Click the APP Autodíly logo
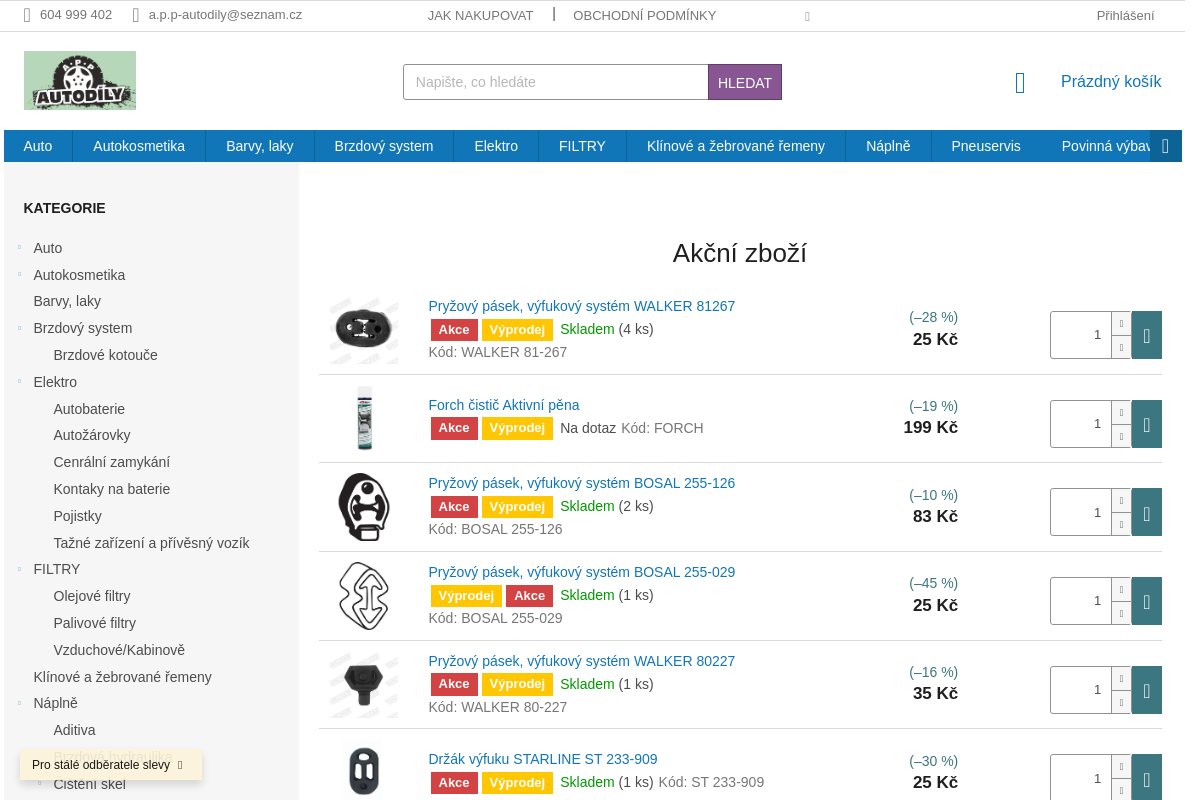The width and height of the screenshot is (1200, 800). coord(80,80)
